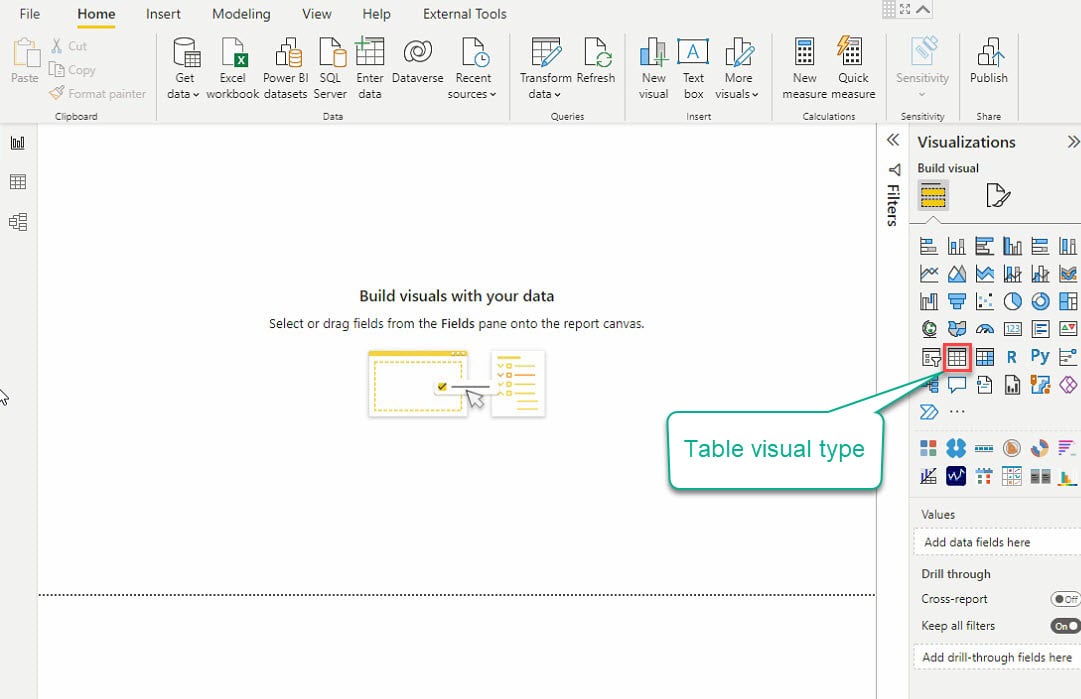Image resolution: width=1081 pixels, height=699 pixels.
Task: Select the Clustered column chart visual
Action: click(x=1012, y=246)
